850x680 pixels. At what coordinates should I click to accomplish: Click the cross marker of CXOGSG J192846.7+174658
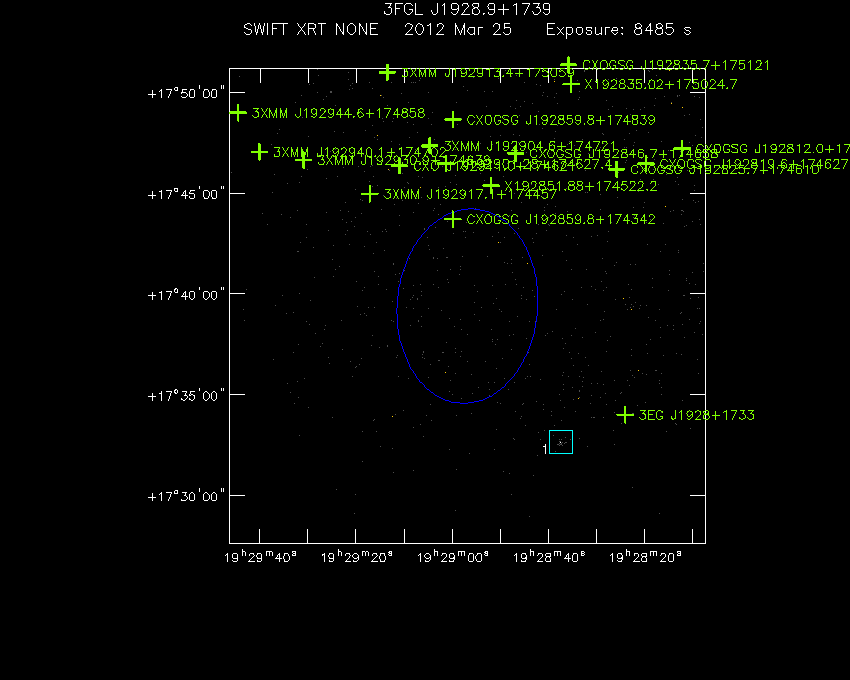516,154
